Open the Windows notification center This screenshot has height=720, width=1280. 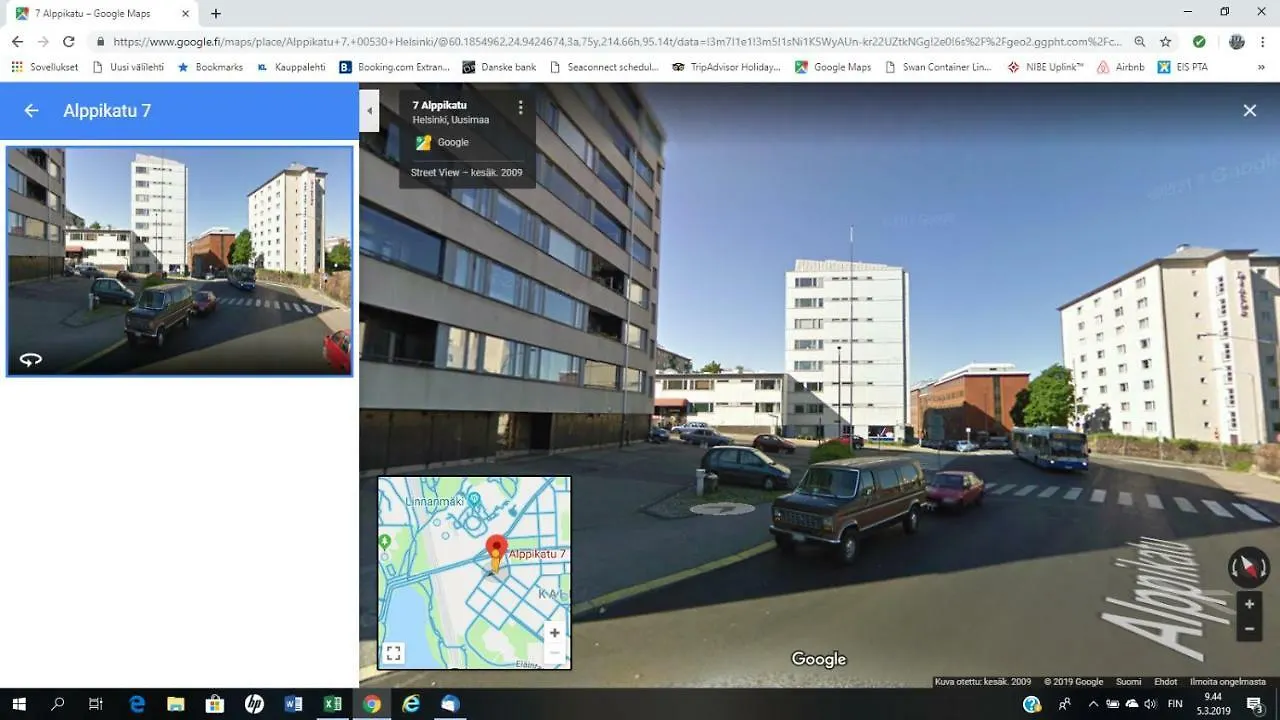click(x=1255, y=704)
